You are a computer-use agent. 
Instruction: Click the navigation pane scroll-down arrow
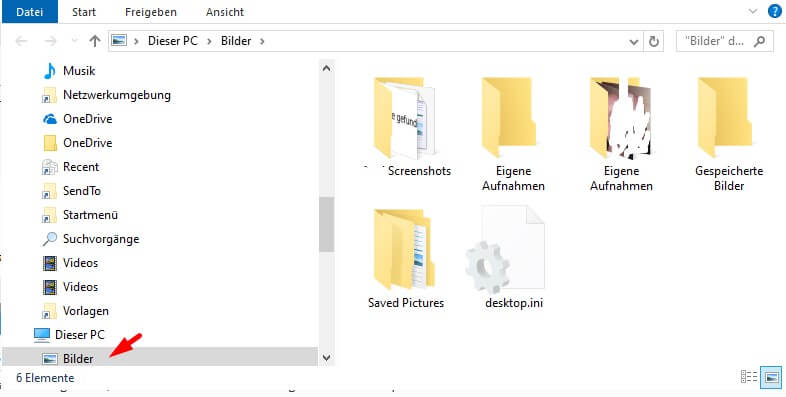[x=326, y=358]
